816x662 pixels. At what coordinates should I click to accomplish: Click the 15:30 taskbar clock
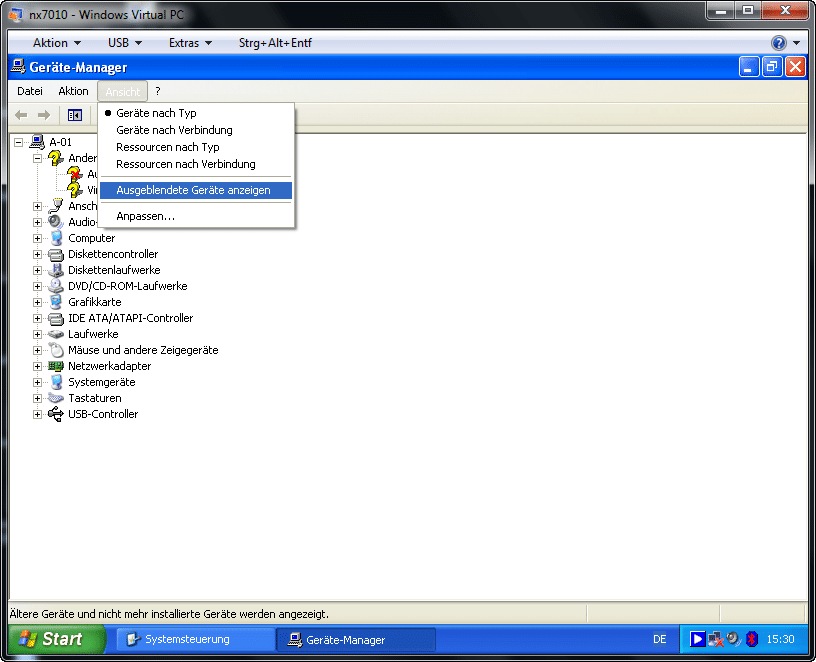click(780, 639)
